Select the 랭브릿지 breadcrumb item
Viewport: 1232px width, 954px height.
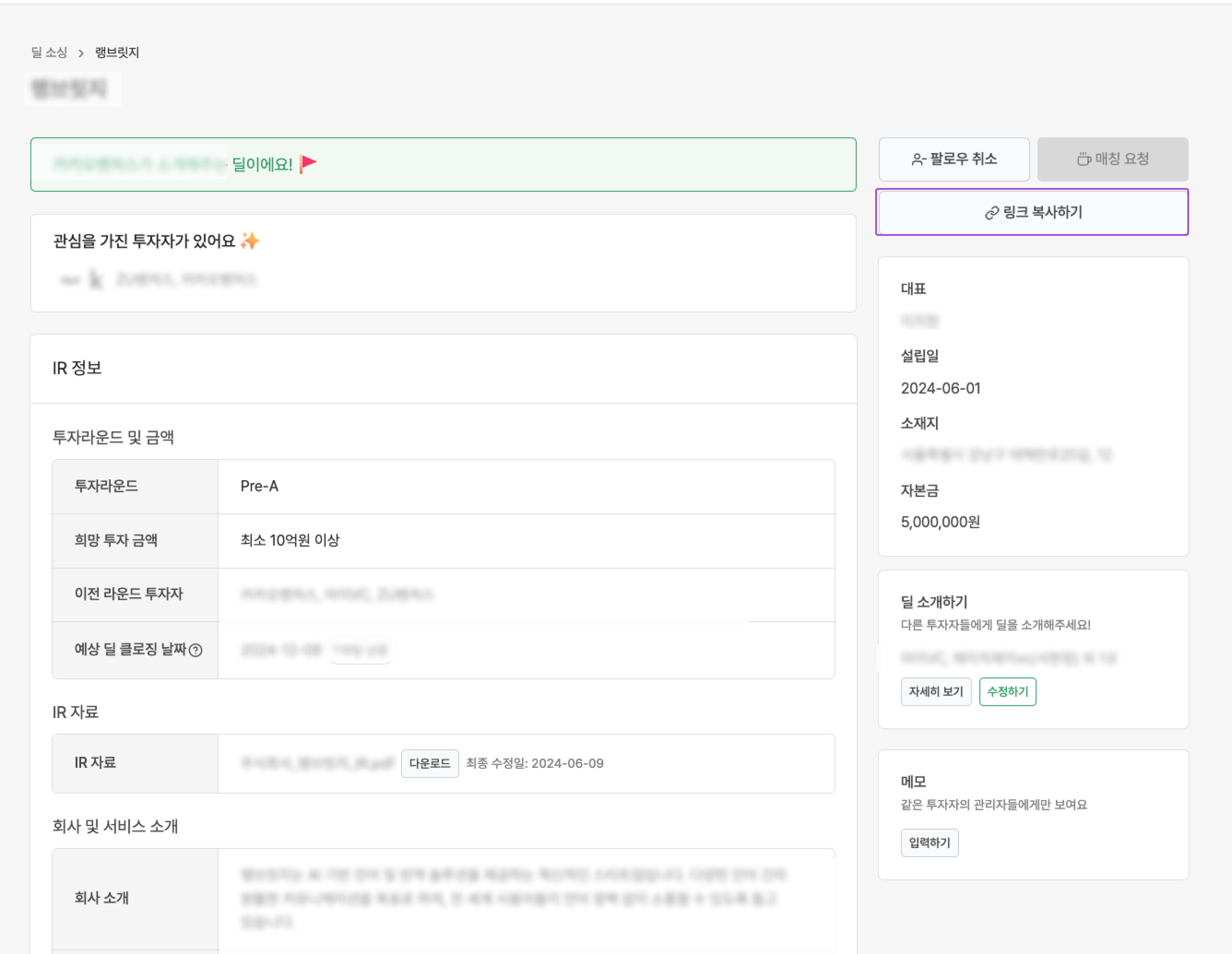tap(117, 52)
